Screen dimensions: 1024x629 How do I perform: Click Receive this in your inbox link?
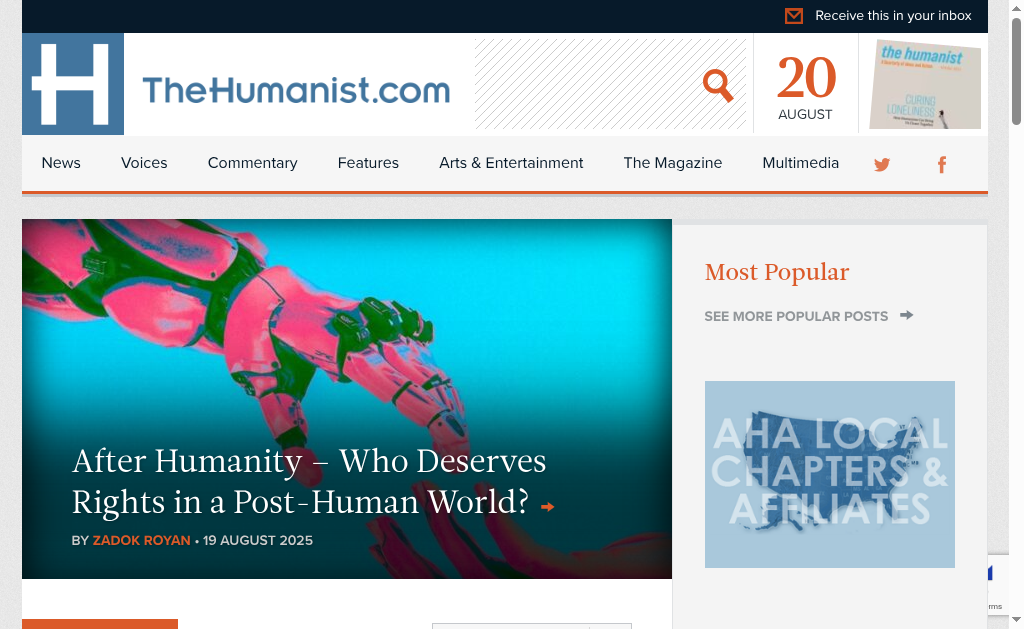[x=893, y=16]
